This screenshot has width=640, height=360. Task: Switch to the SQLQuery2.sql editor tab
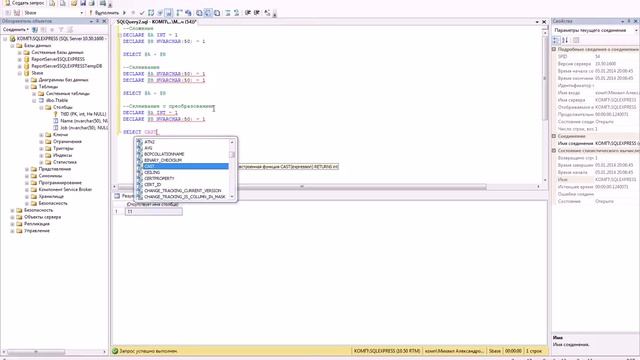point(156,22)
